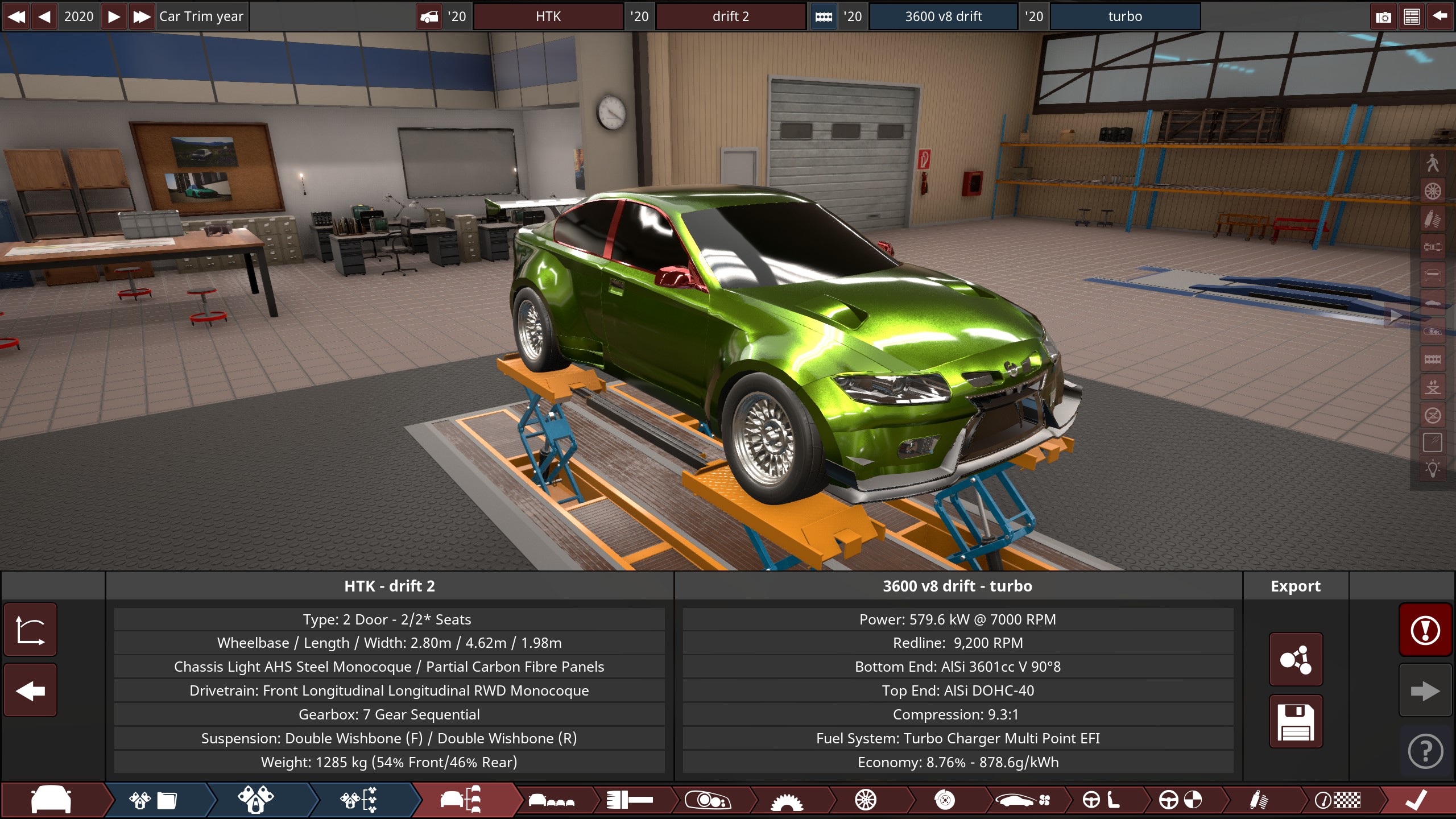Click the 'Redline: 9,200 RPM' row
1456x819 pixels.
[958, 643]
